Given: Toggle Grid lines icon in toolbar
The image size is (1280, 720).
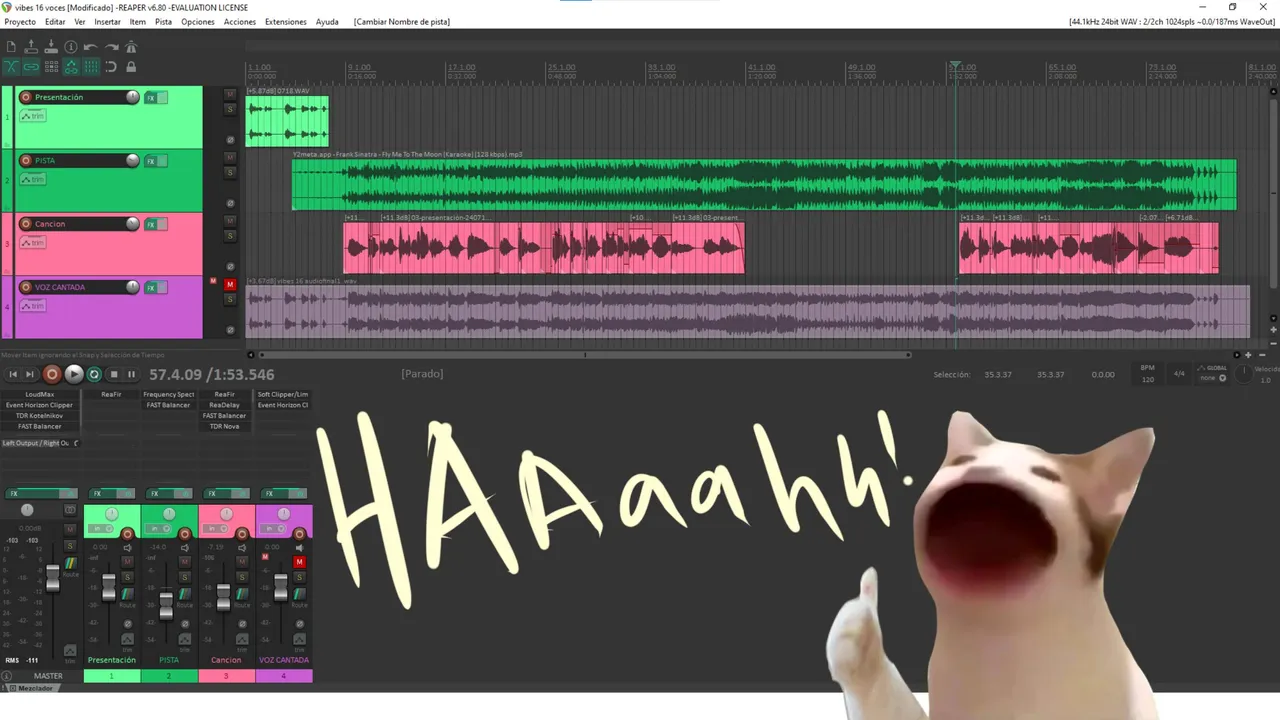Looking at the screenshot, I should point(91,67).
